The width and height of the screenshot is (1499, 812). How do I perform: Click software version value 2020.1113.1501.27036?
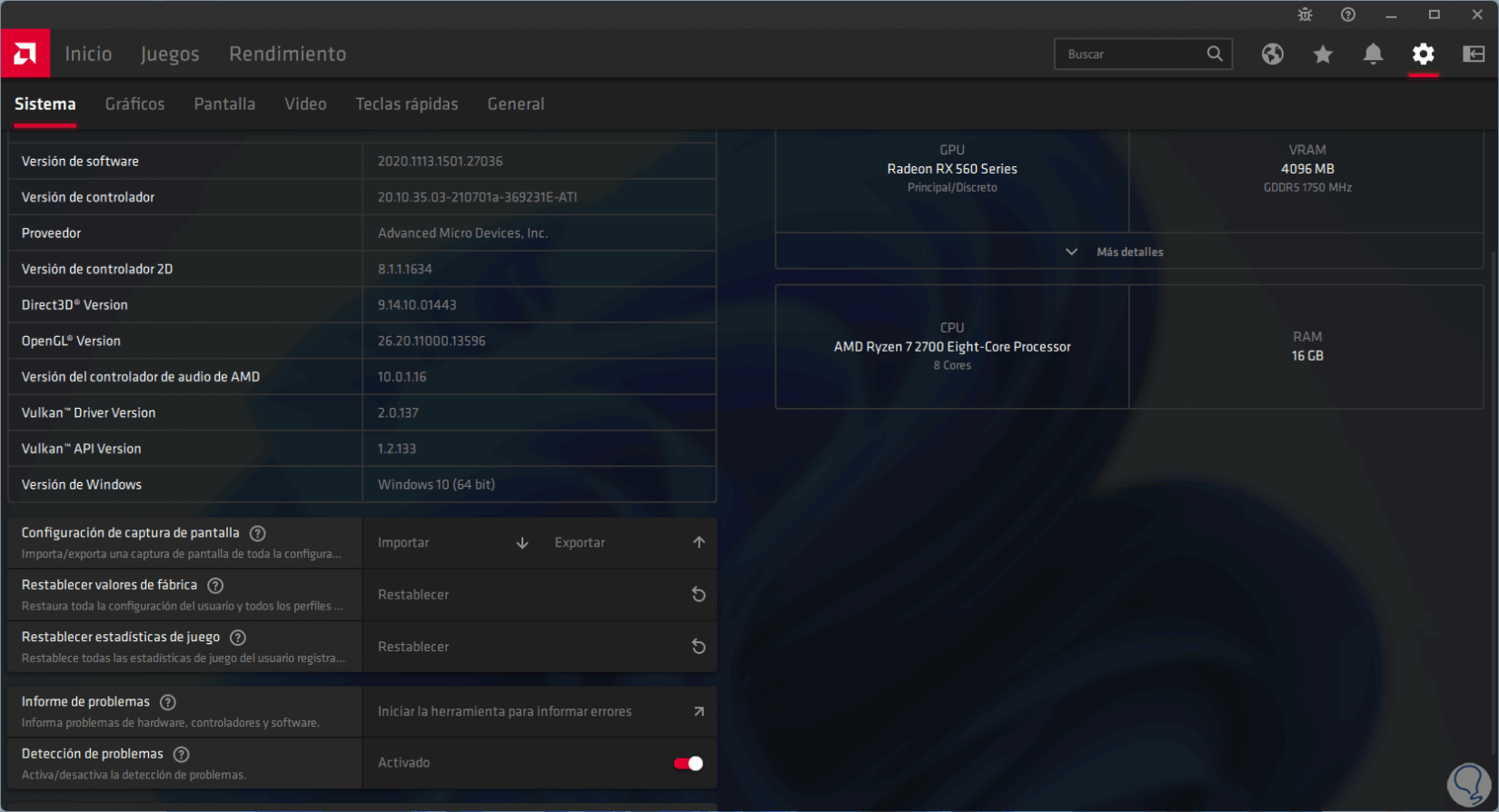(441, 161)
